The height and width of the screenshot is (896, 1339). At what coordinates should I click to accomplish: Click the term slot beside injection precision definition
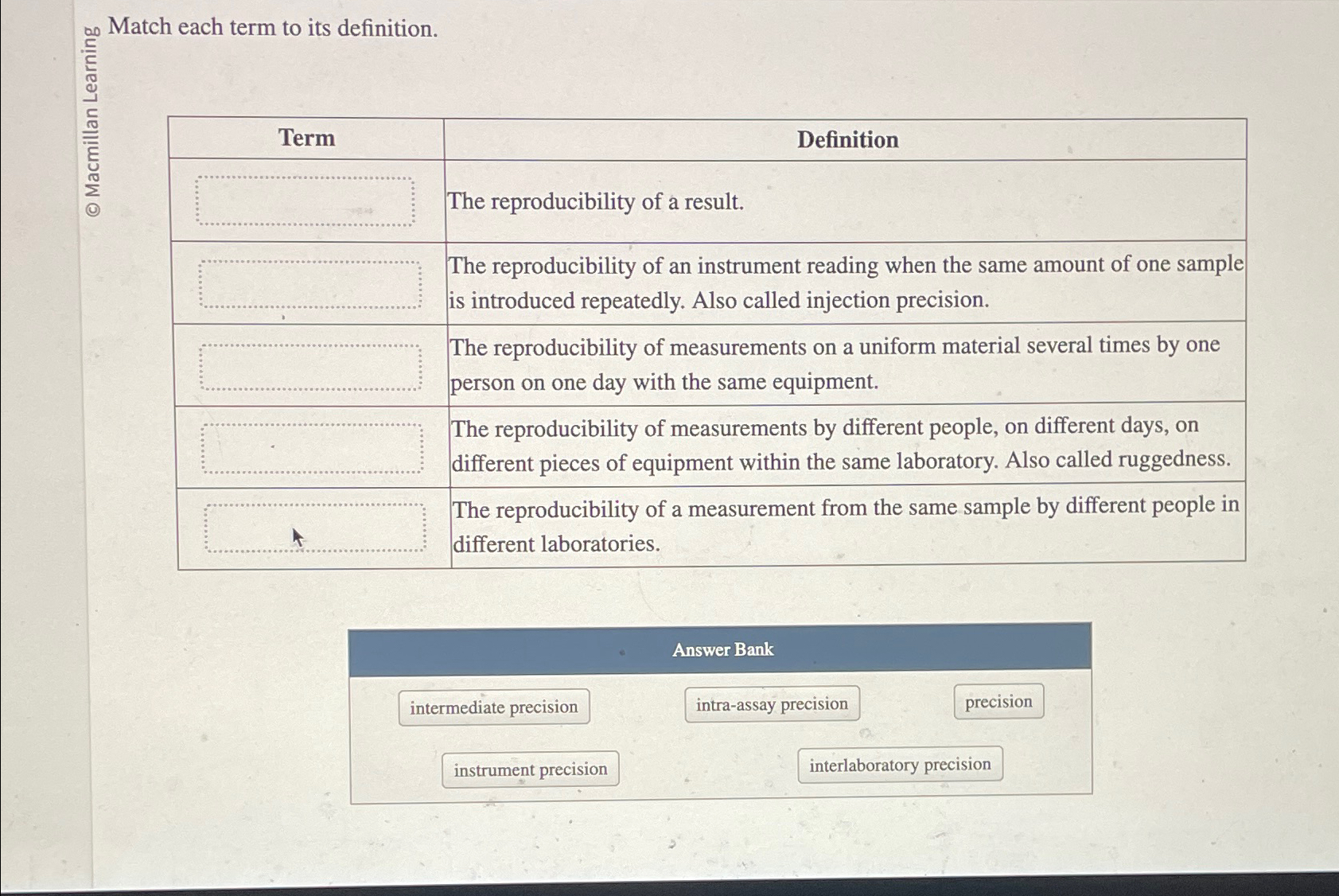[x=310, y=283]
